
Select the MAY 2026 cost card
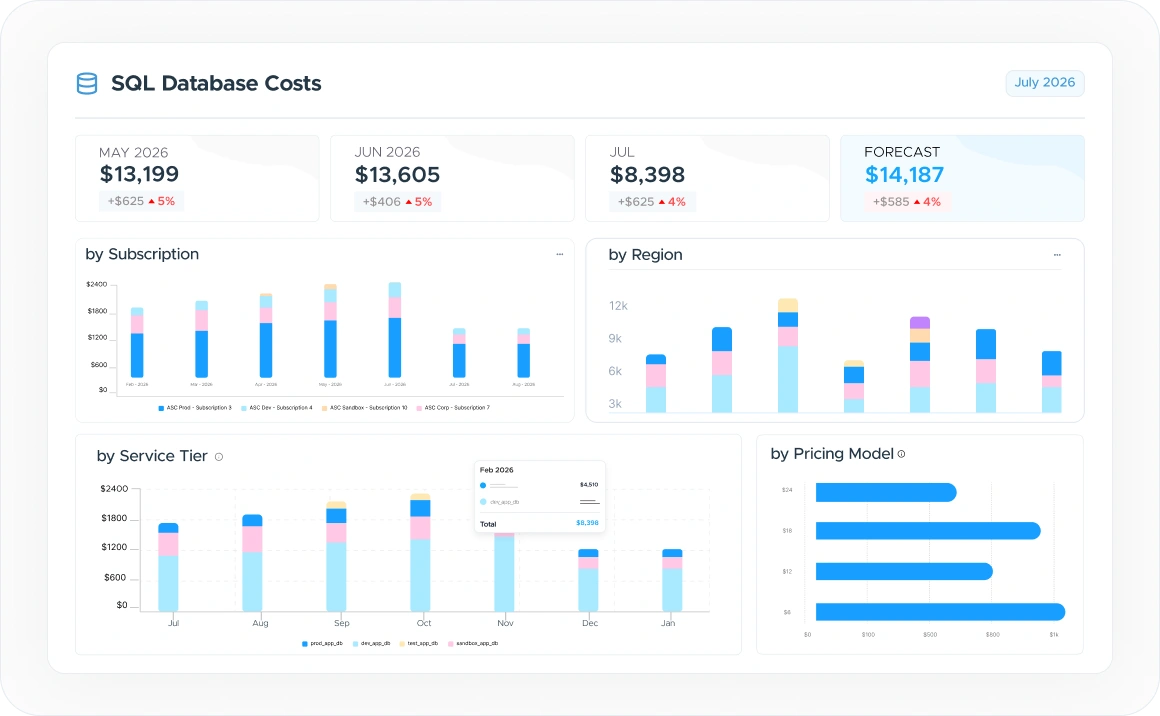click(197, 178)
